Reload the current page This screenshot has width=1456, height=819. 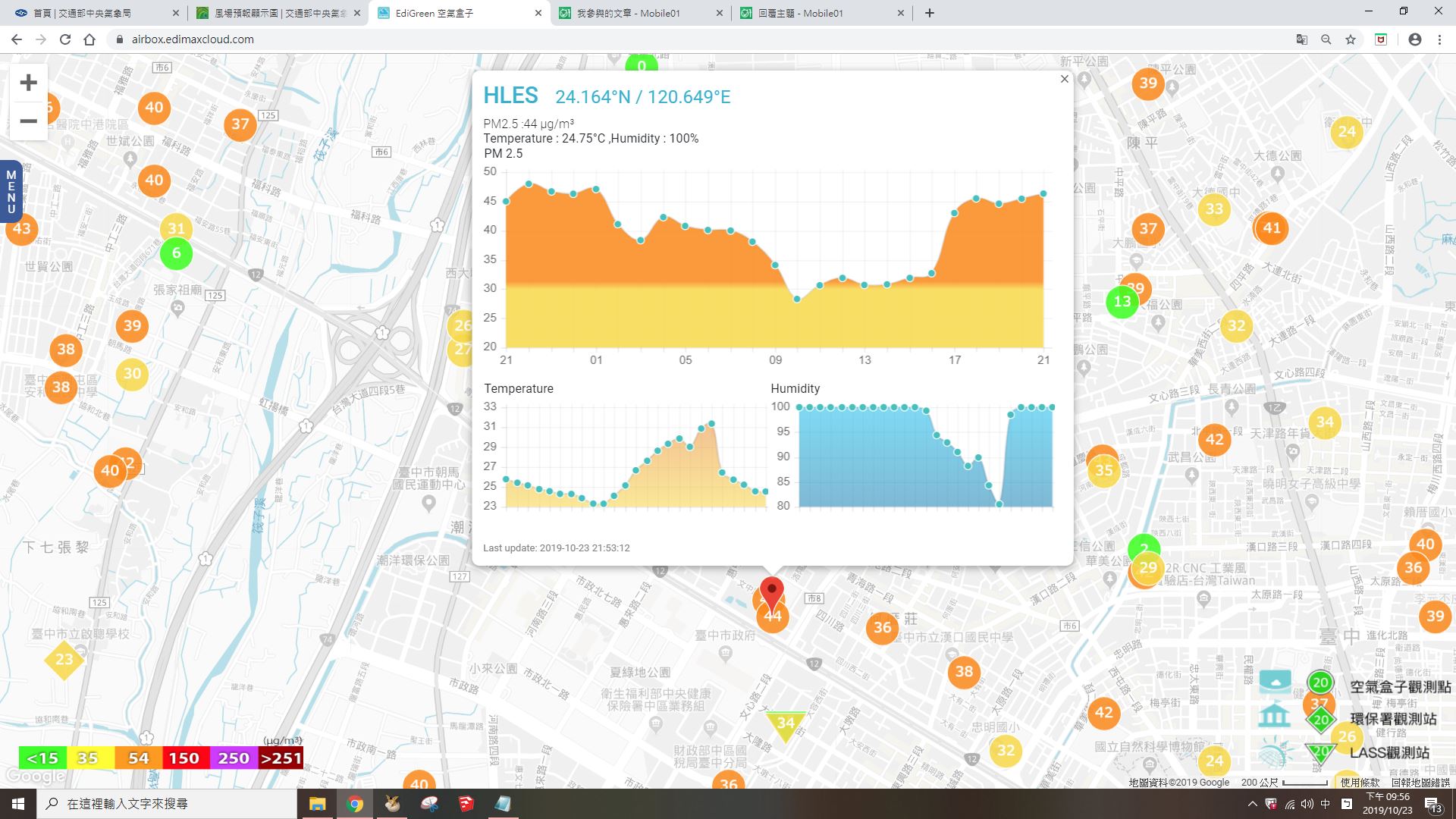tap(65, 39)
